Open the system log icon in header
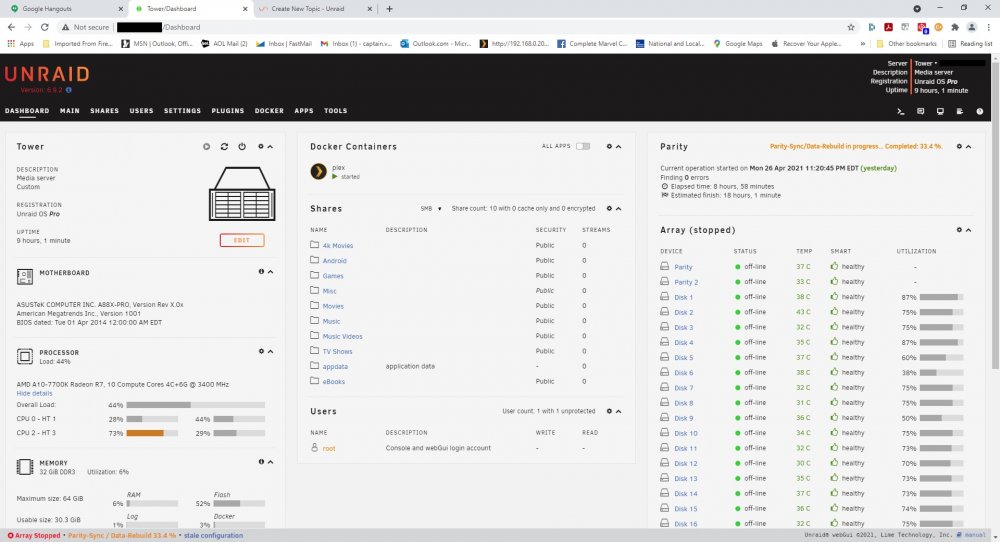The image size is (1000, 542). 960,111
